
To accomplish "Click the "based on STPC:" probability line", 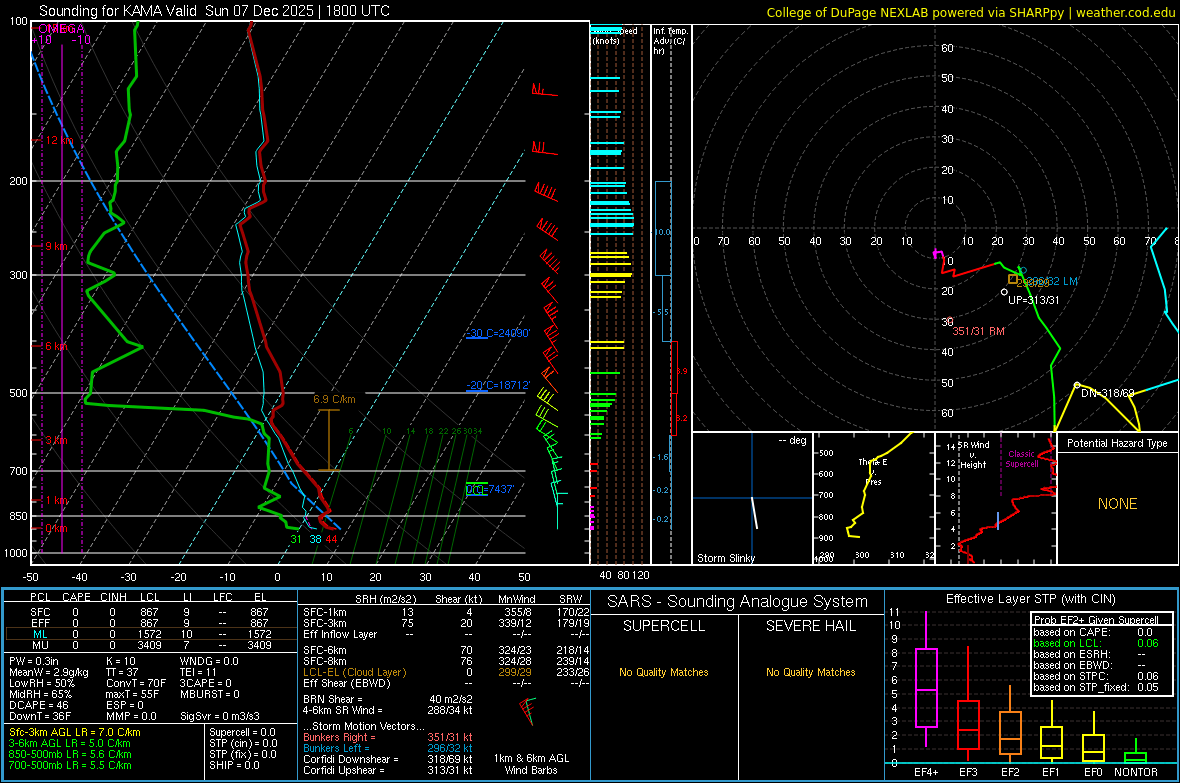I will tap(1096, 676).
